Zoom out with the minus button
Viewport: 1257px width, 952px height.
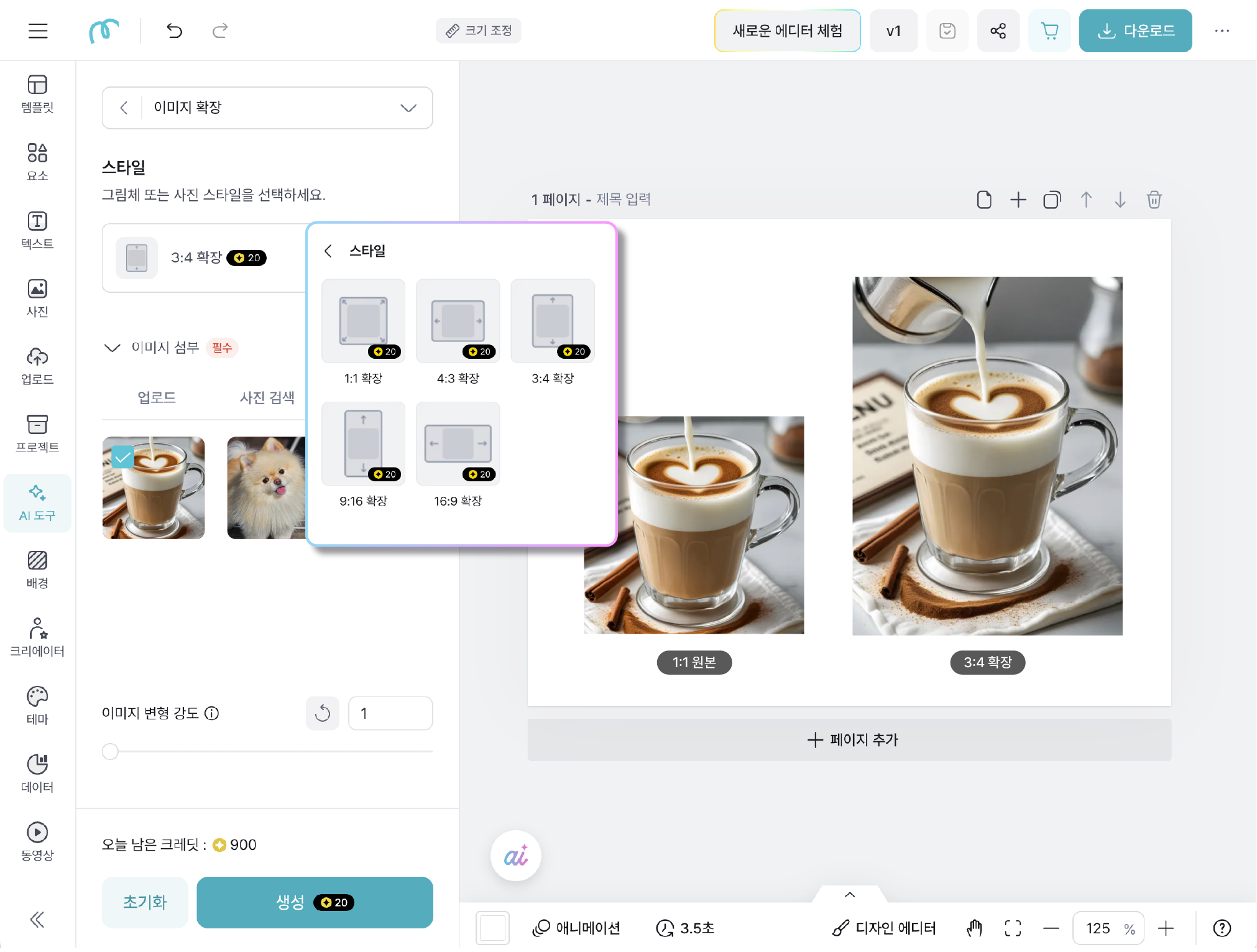[x=1051, y=928]
